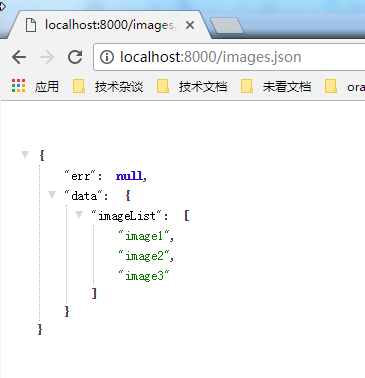Click the "image1" string value

coord(144,236)
